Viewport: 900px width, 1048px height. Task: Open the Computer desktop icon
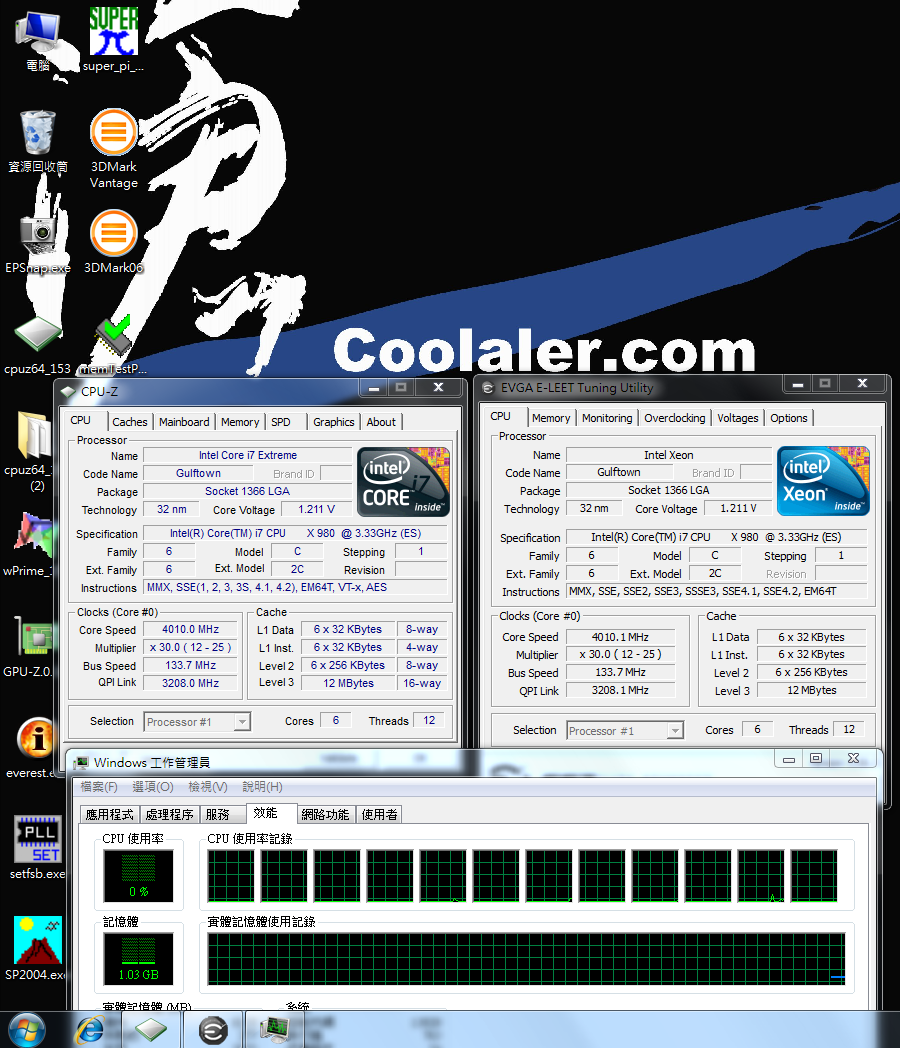[38, 39]
